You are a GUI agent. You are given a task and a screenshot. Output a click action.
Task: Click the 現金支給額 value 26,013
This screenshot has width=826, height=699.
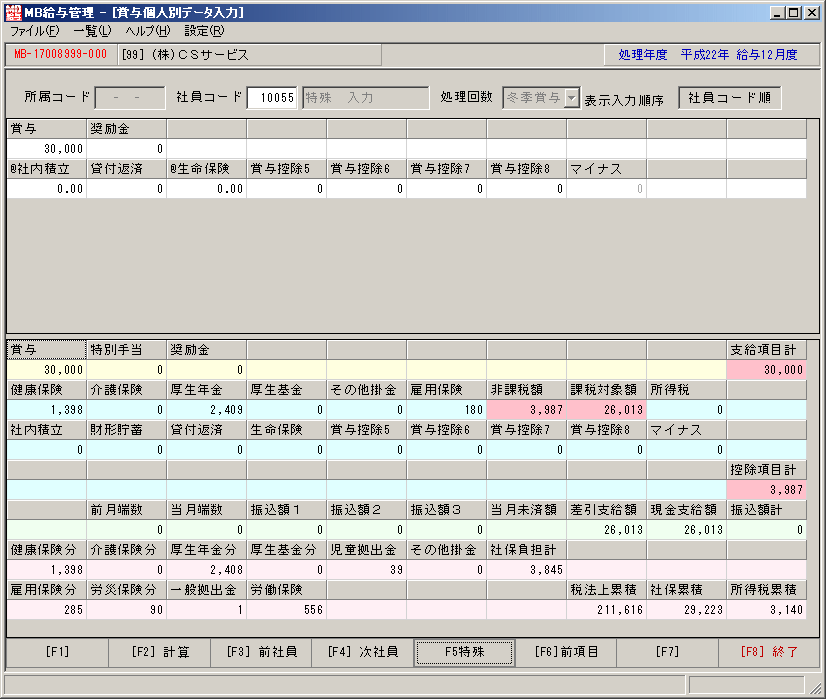click(687, 530)
